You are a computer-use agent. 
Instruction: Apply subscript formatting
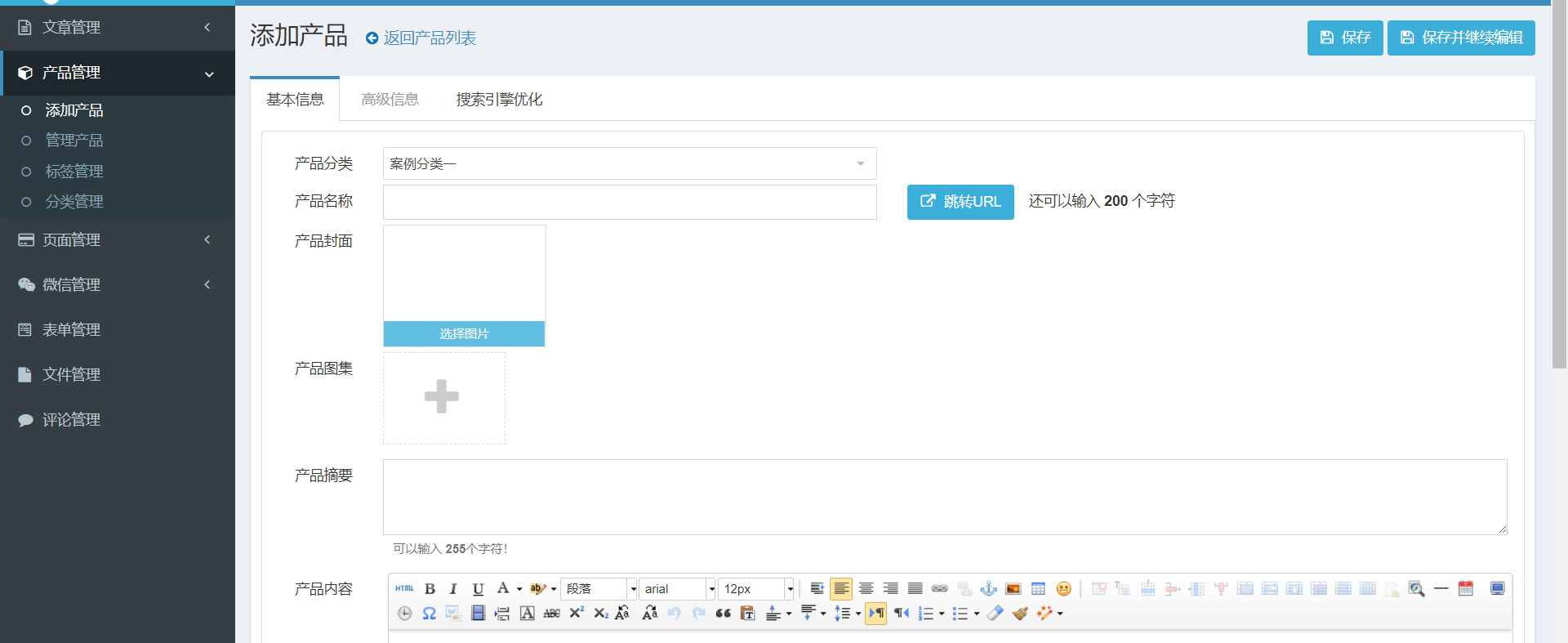pos(601,613)
